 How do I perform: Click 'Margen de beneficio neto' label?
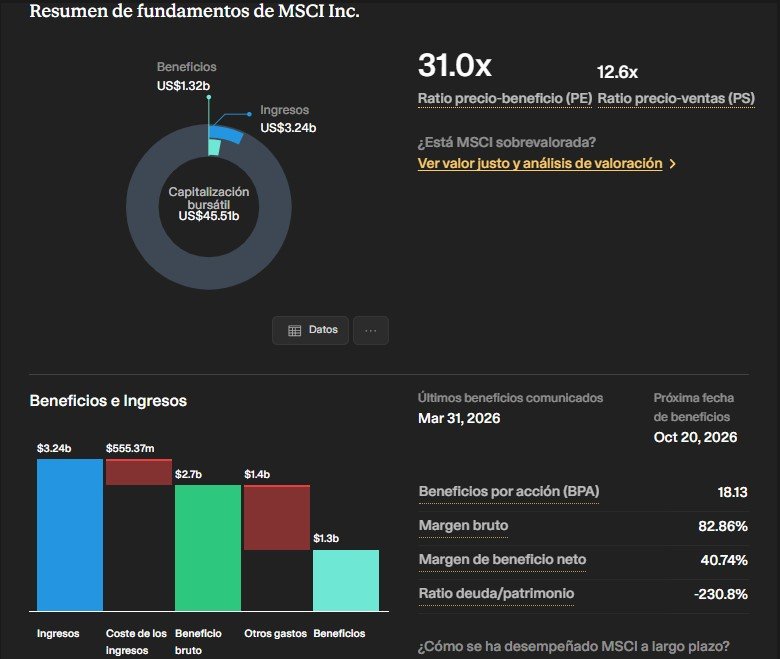[x=502, y=560]
